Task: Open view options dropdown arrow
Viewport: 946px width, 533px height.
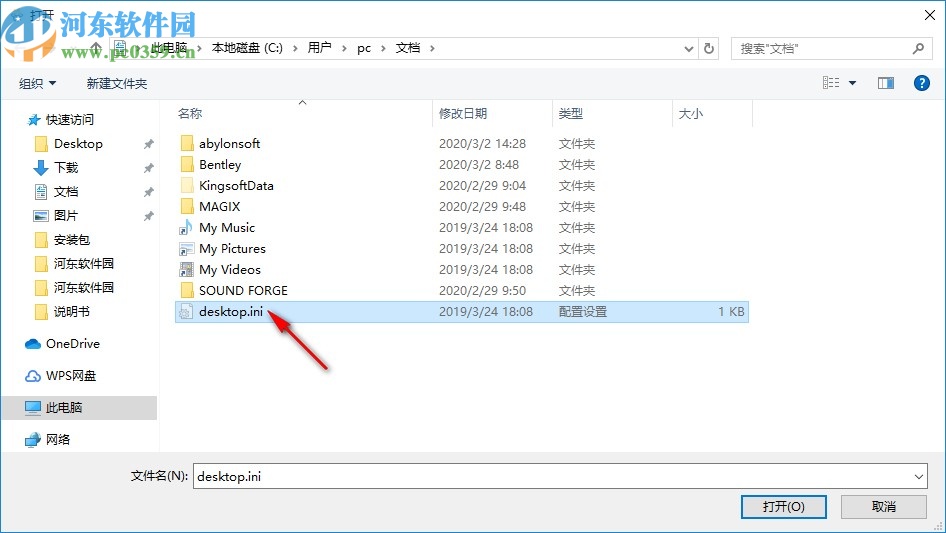Action: coord(852,83)
